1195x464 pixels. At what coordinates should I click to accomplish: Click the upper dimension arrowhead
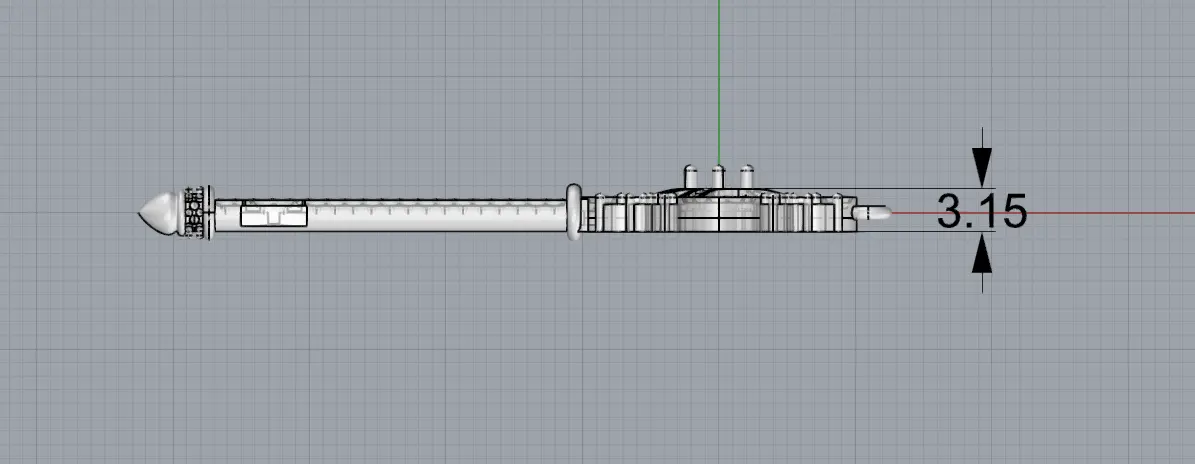982,161
